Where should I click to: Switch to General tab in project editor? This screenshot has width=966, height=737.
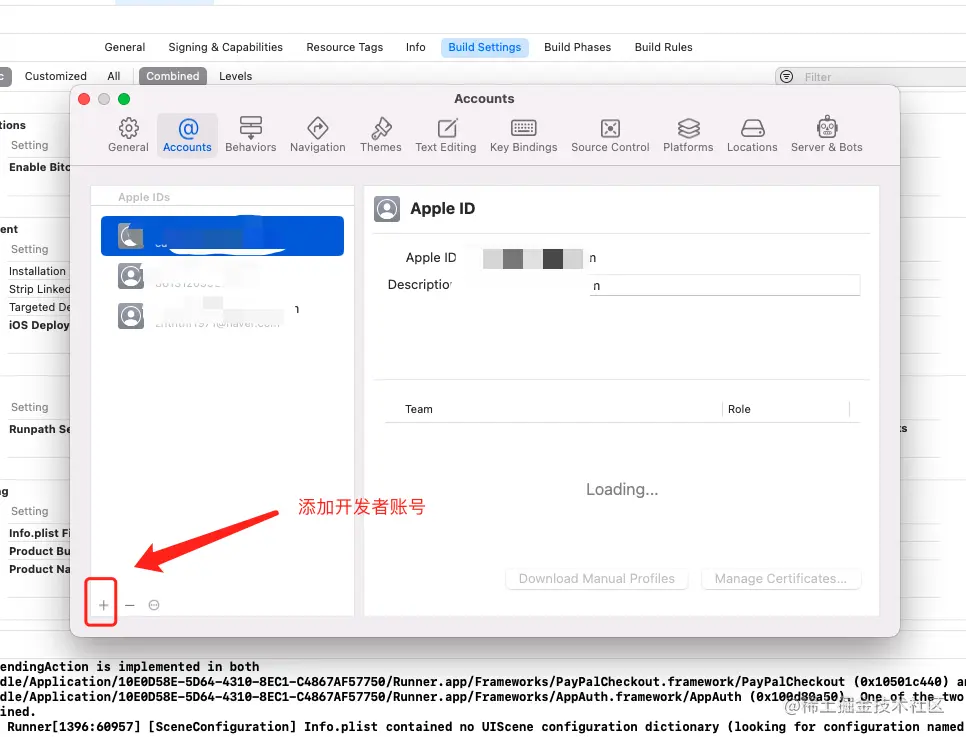[x=124, y=47]
